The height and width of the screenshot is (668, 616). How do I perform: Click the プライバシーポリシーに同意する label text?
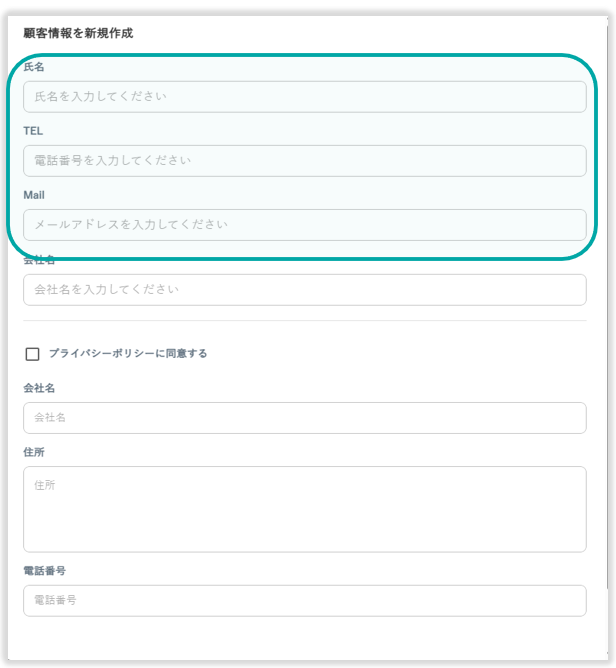pos(128,354)
